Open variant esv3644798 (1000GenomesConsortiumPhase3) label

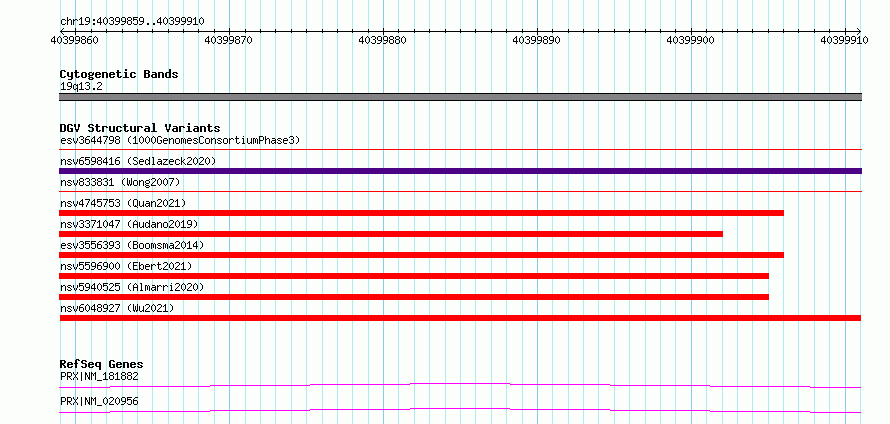pos(180,140)
